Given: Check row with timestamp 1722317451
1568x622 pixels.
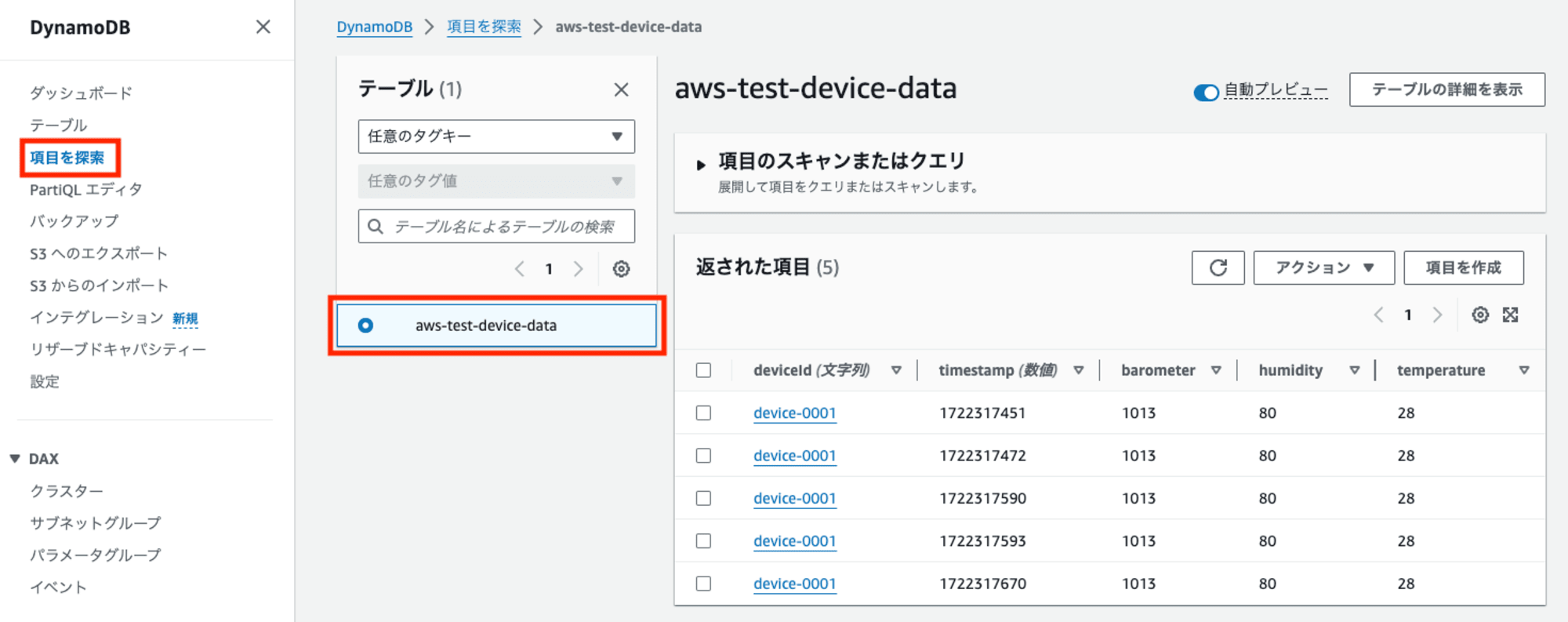Looking at the screenshot, I should 703,413.
